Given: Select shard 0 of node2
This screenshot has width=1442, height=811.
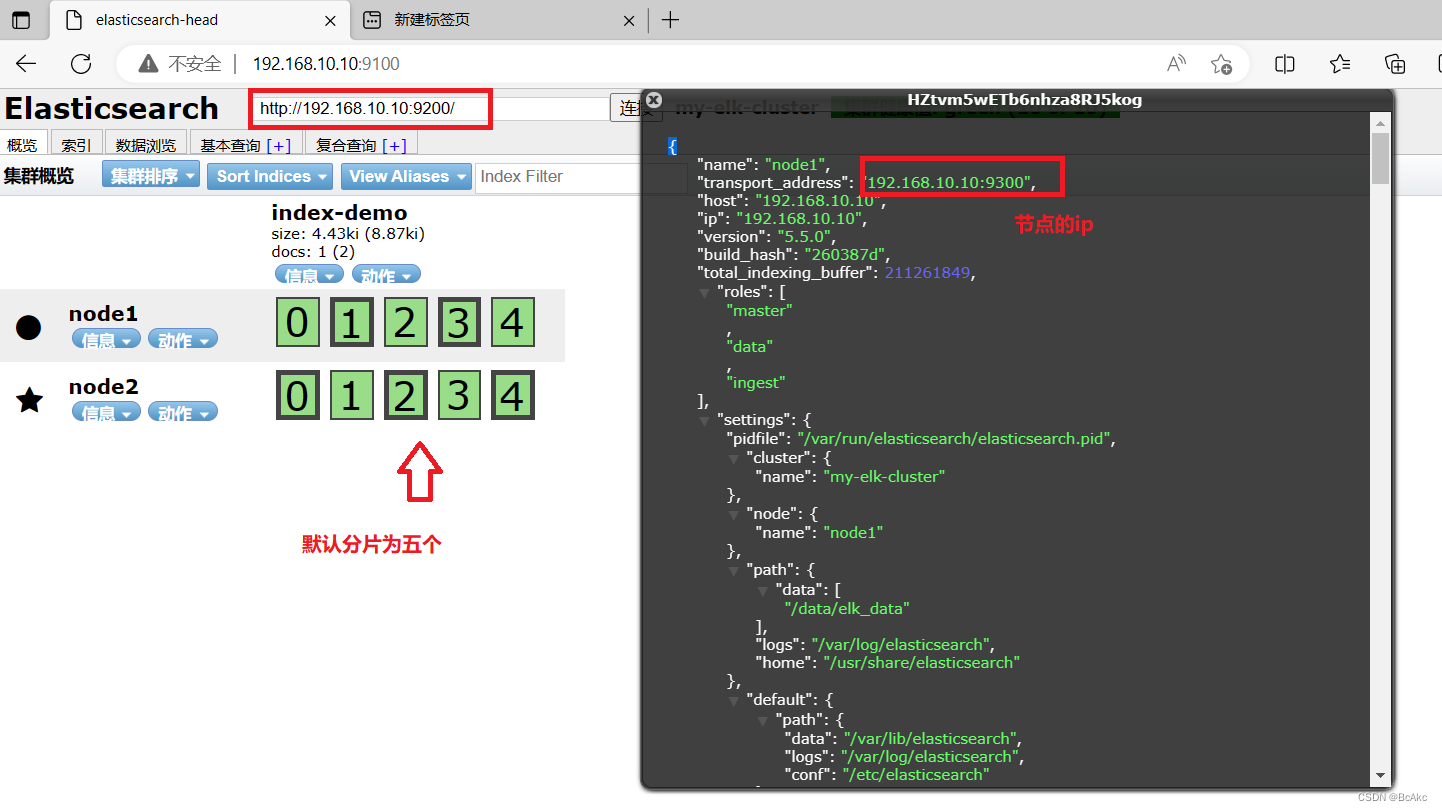Looking at the screenshot, I should (297, 395).
